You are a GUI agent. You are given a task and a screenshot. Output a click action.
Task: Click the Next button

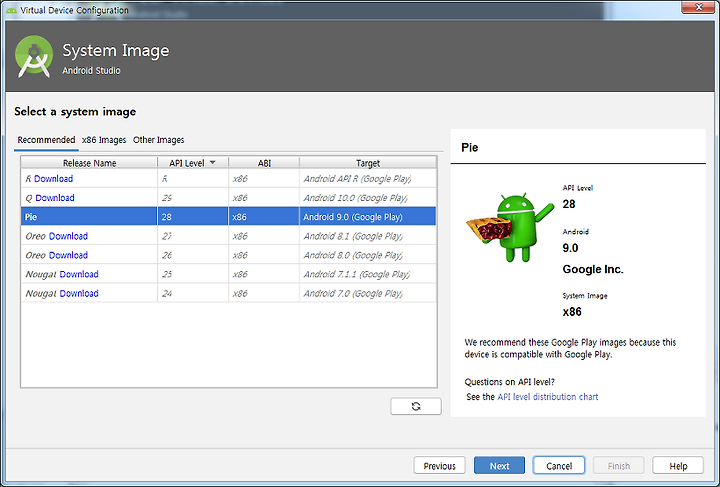[499, 465]
